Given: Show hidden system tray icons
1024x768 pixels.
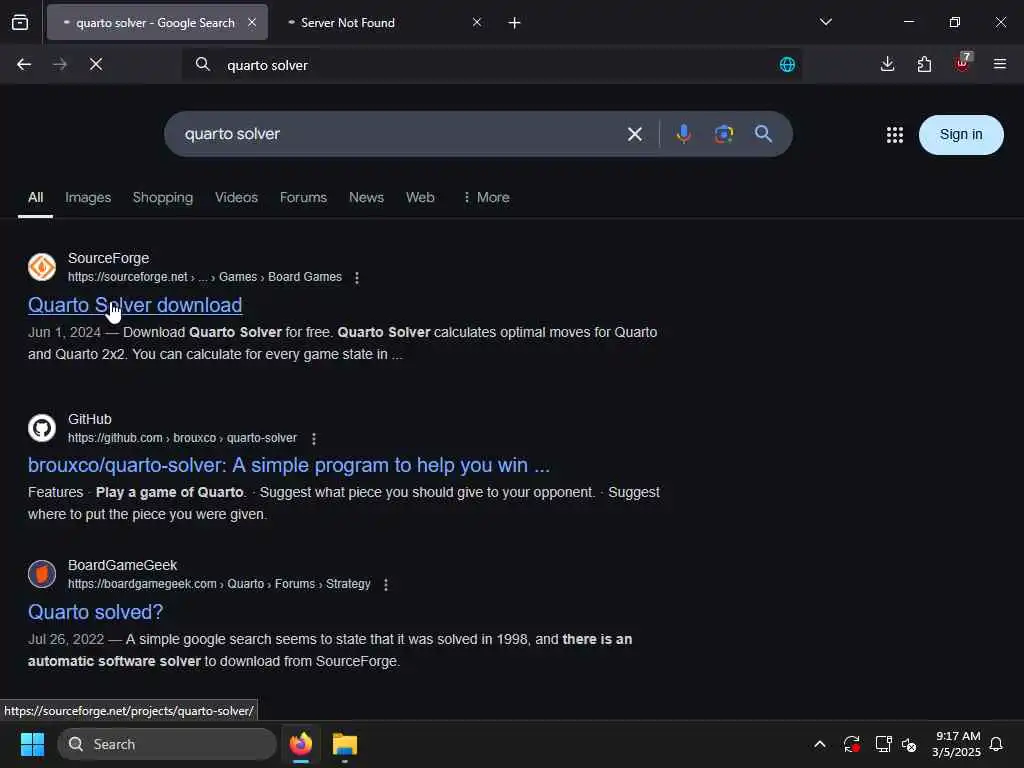Looking at the screenshot, I should click(x=820, y=744).
